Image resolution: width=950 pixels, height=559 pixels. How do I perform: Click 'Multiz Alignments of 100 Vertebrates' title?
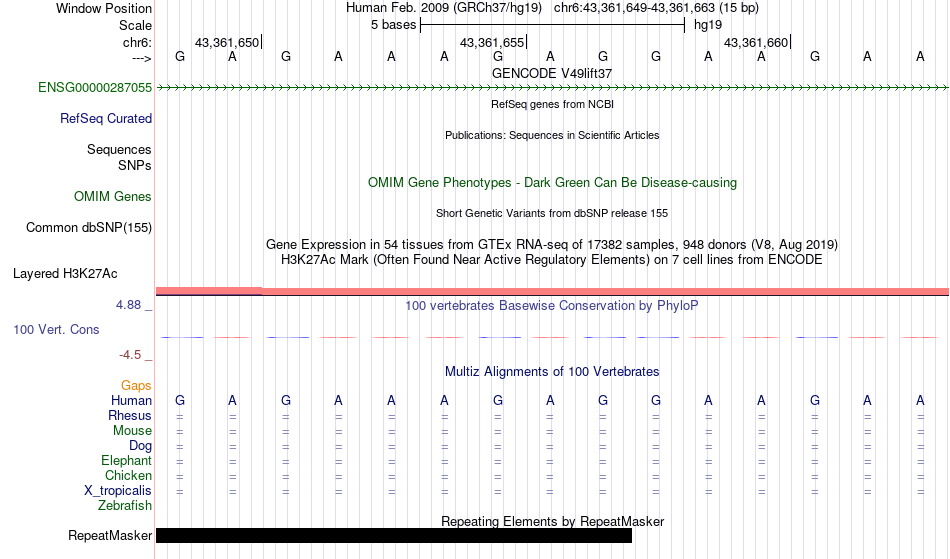click(552, 372)
